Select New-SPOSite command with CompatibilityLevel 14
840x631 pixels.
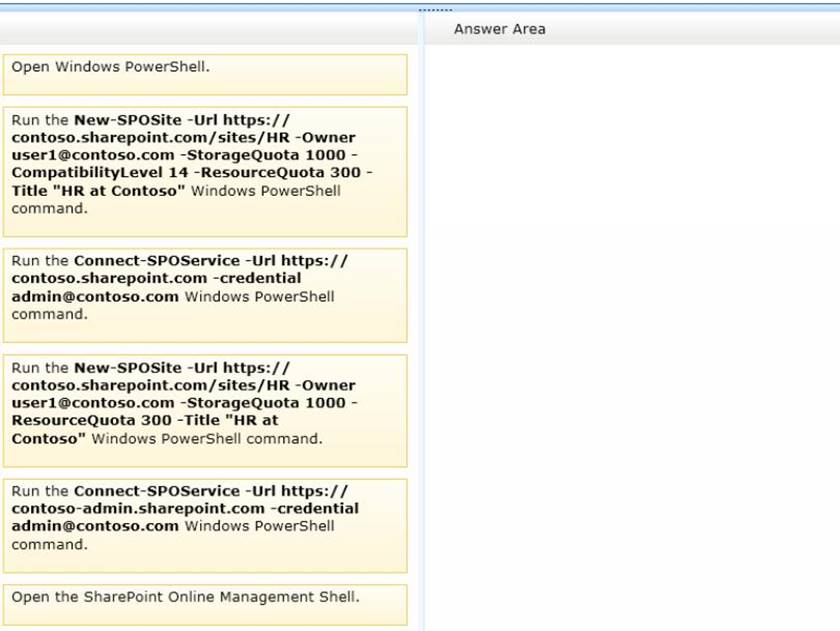click(x=205, y=171)
